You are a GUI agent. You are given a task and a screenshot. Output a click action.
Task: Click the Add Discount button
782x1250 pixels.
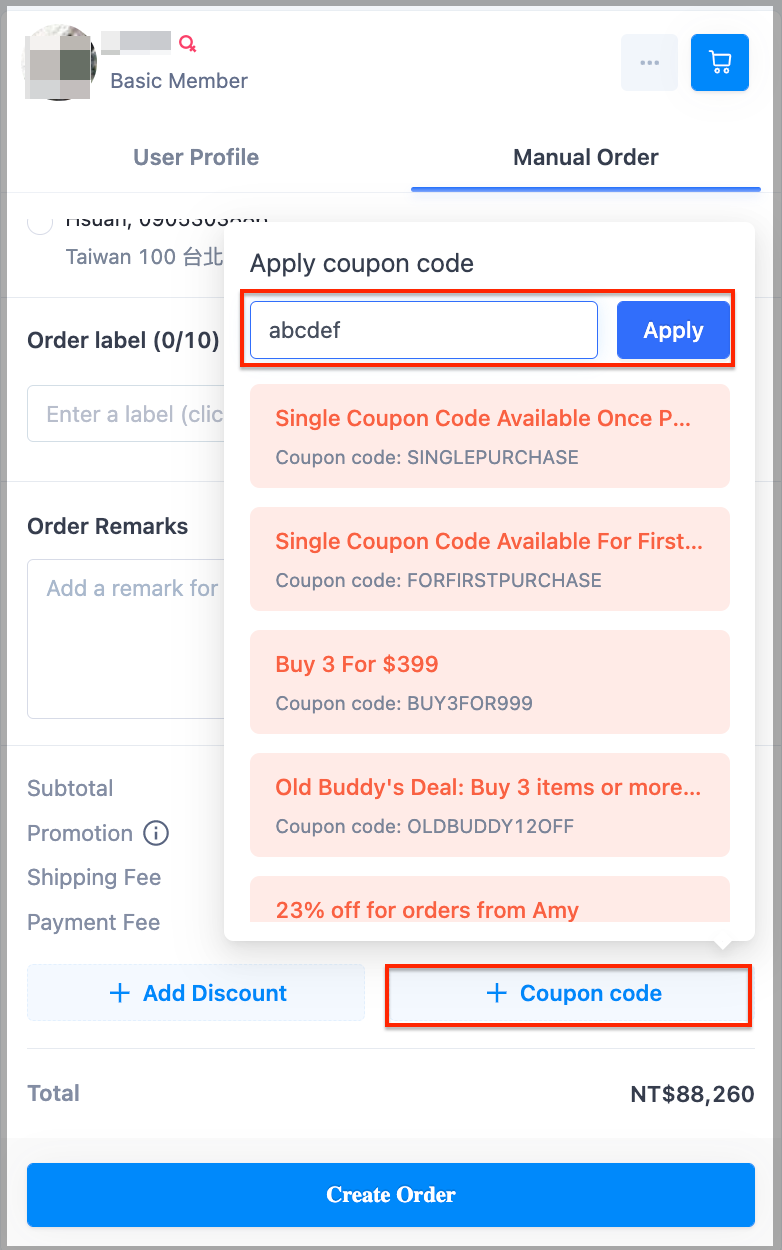click(x=196, y=993)
